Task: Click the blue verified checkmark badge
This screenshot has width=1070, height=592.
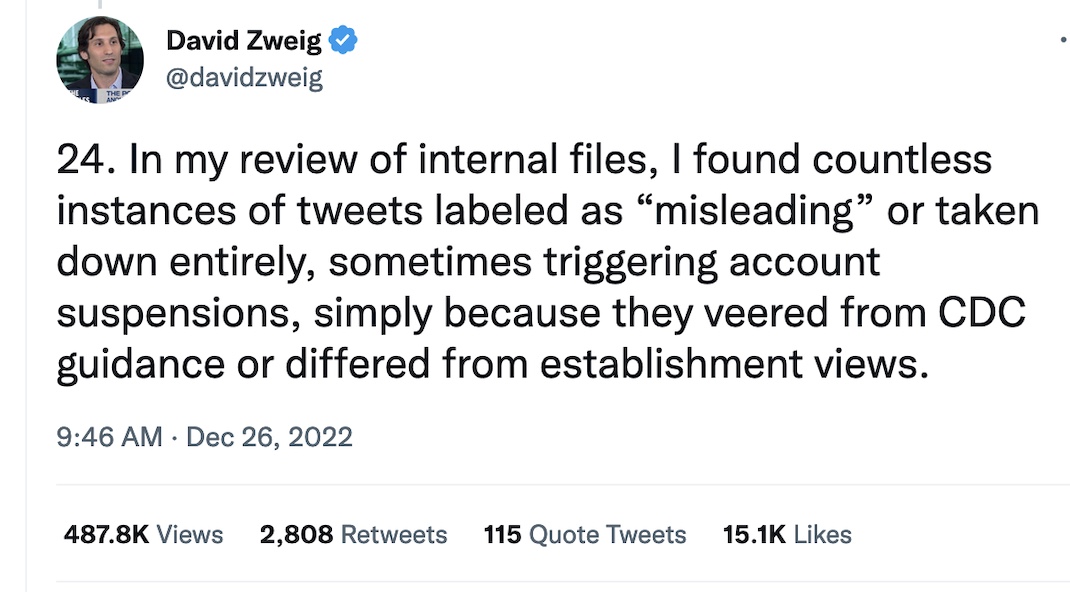Action: pos(343,41)
